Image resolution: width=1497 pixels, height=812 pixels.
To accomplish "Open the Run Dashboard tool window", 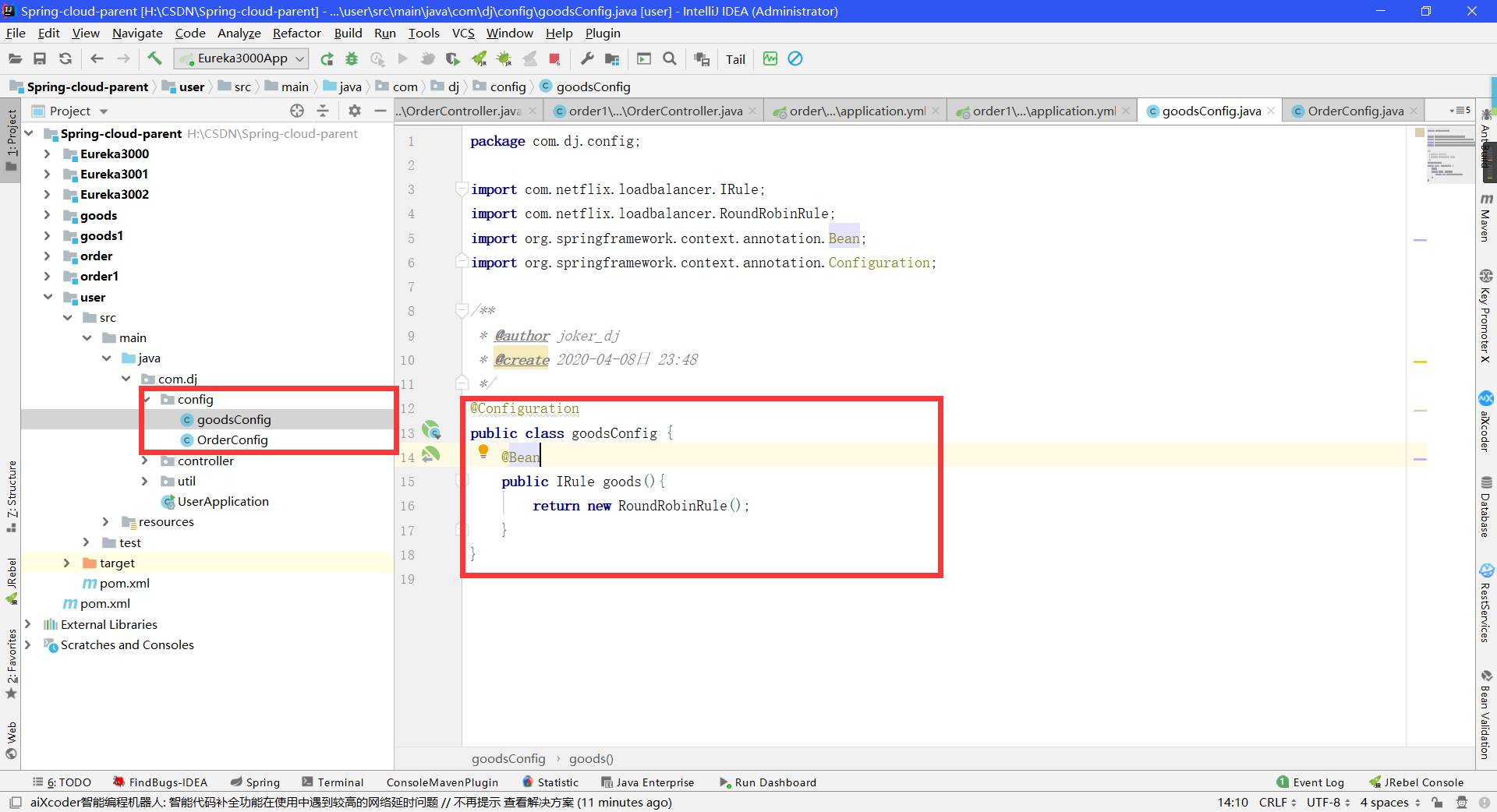I will (x=768, y=782).
